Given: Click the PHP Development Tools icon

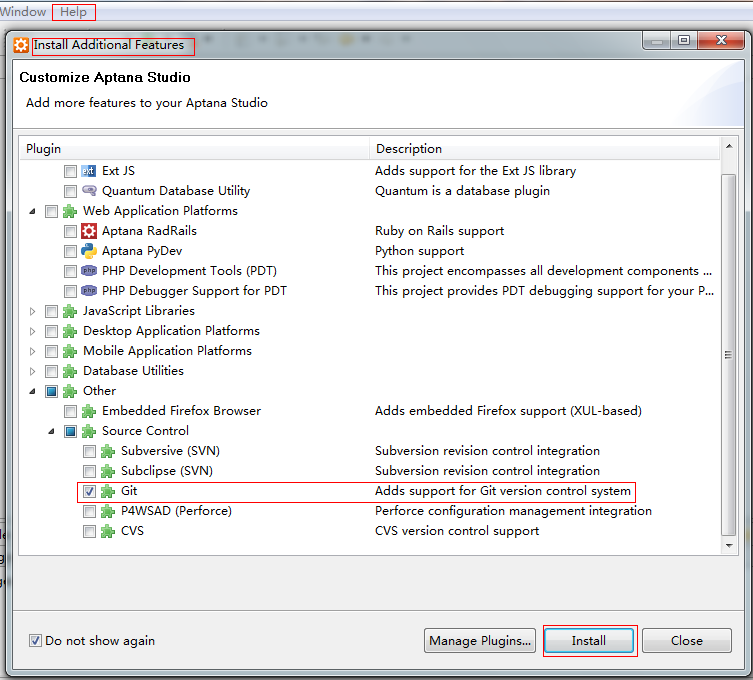Looking at the screenshot, I should coord(89,271).
